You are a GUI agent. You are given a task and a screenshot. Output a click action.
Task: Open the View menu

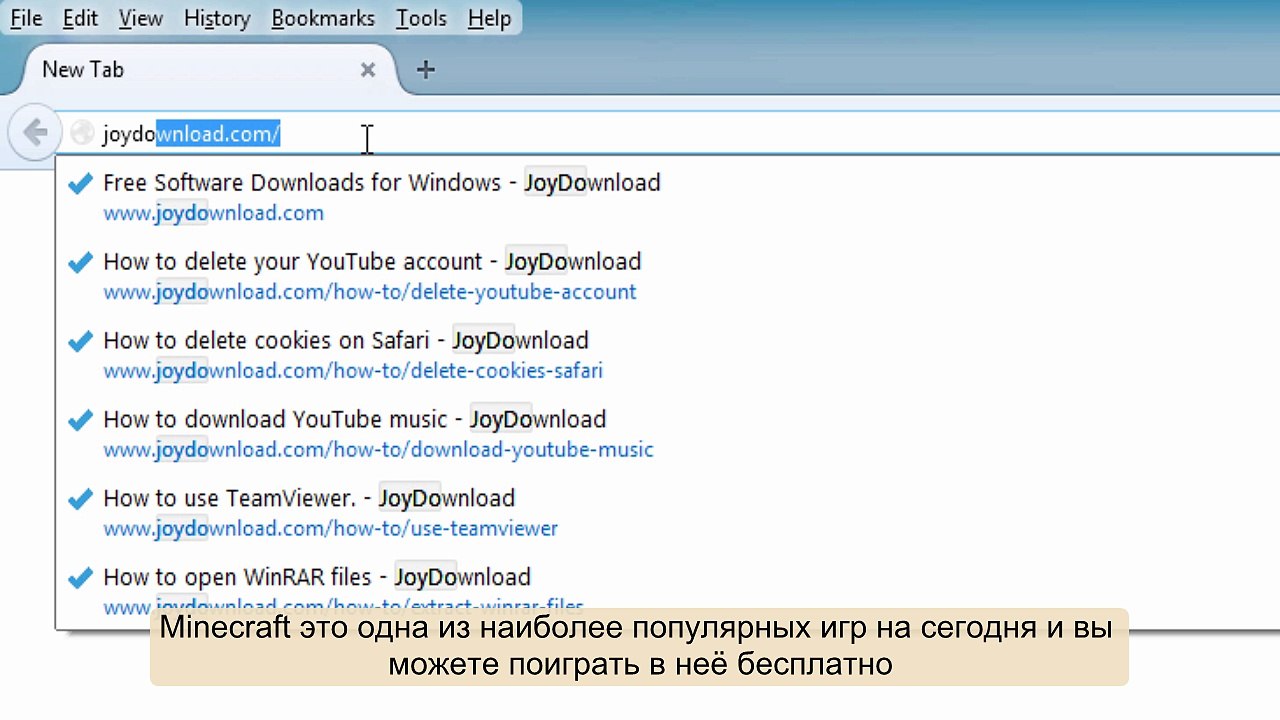pos(140,18)
